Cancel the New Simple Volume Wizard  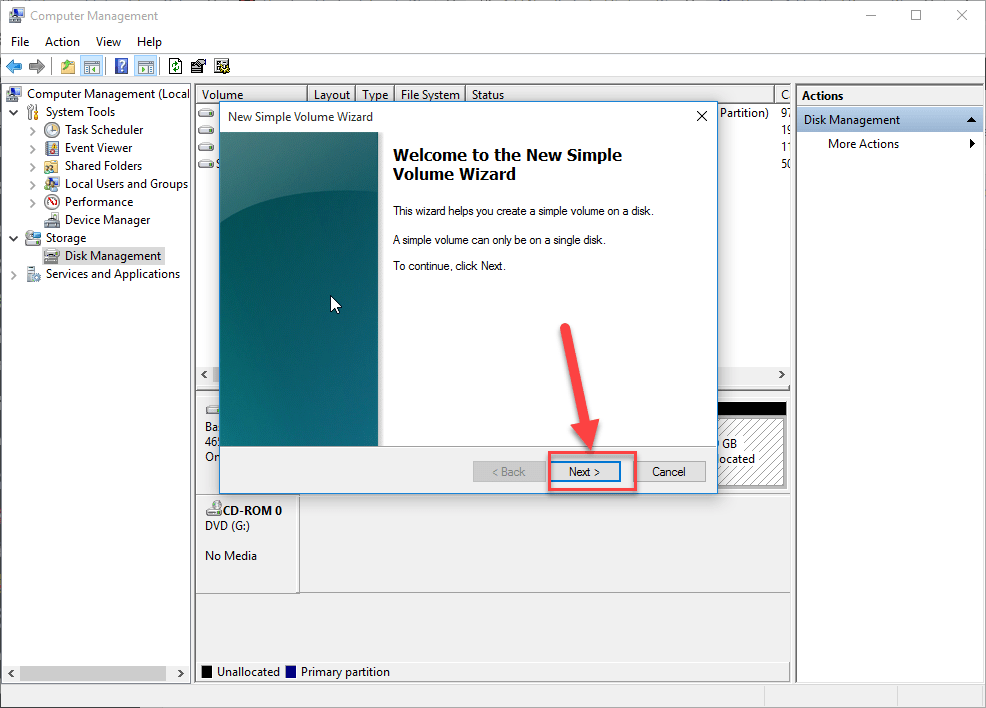coord(668,472)
